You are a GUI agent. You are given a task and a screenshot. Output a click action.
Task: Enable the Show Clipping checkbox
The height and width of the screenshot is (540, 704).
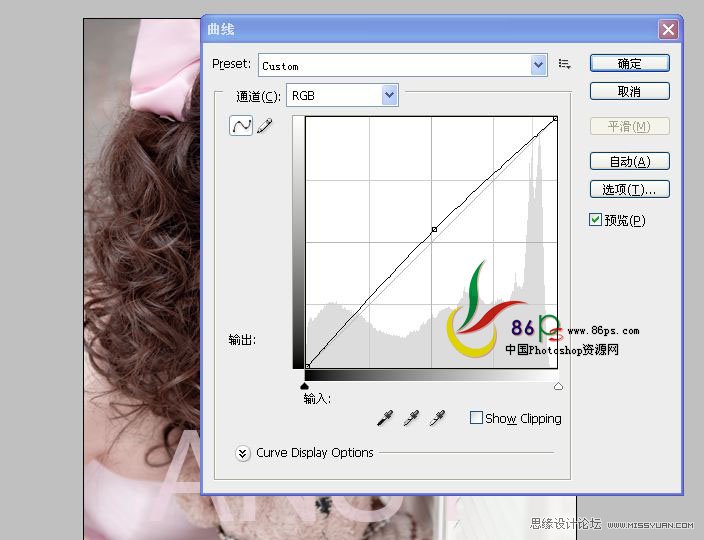[x=476, y=417]
